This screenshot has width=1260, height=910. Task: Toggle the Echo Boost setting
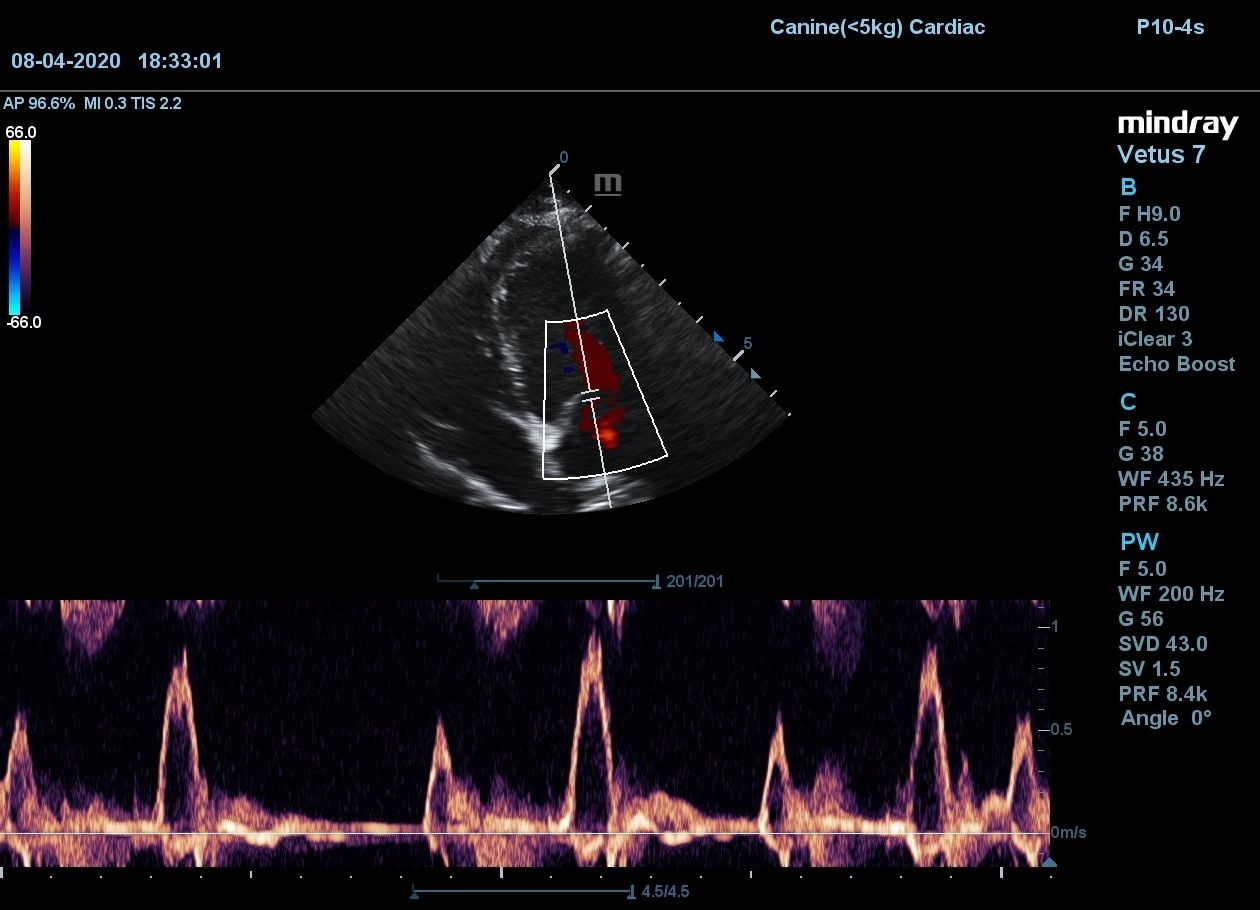[x=1176, y=364]
